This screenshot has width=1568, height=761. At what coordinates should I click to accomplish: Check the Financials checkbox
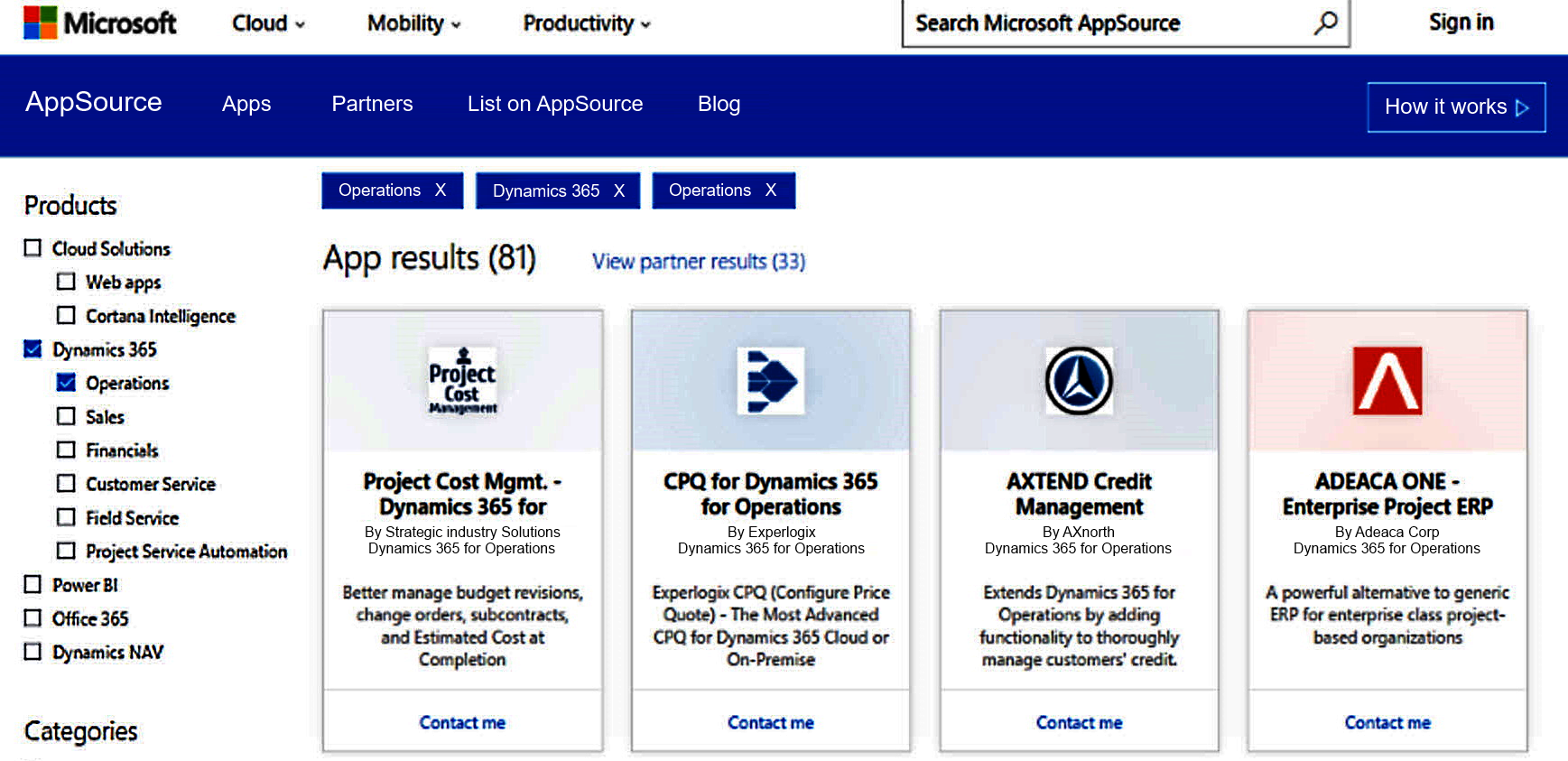[66, 450]
